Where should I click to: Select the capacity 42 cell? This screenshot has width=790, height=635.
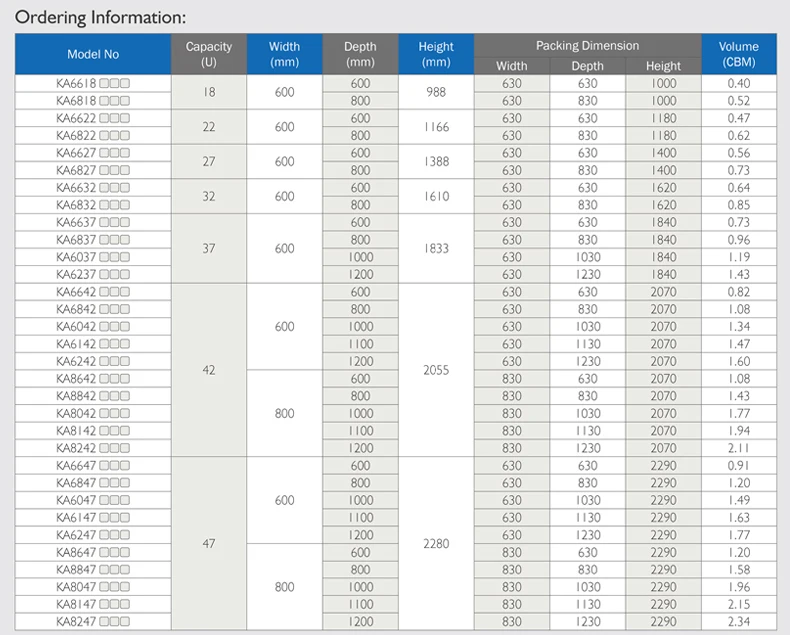209,370
